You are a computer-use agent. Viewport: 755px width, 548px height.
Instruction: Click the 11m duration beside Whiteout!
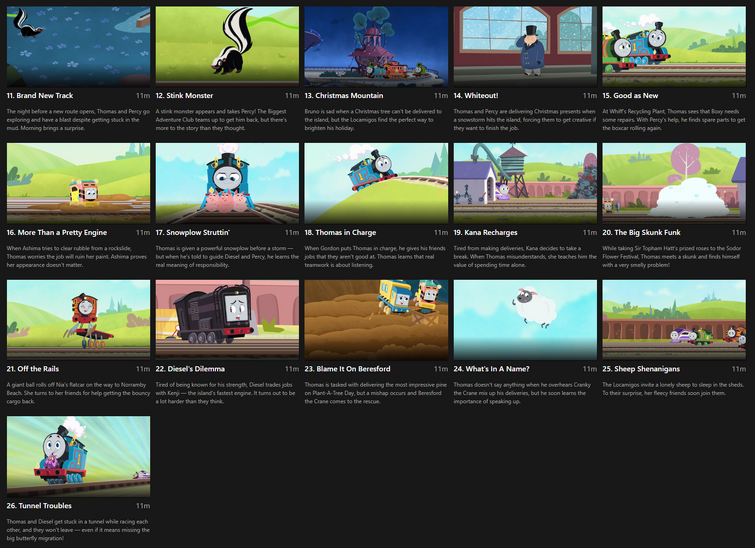(590, 96)
